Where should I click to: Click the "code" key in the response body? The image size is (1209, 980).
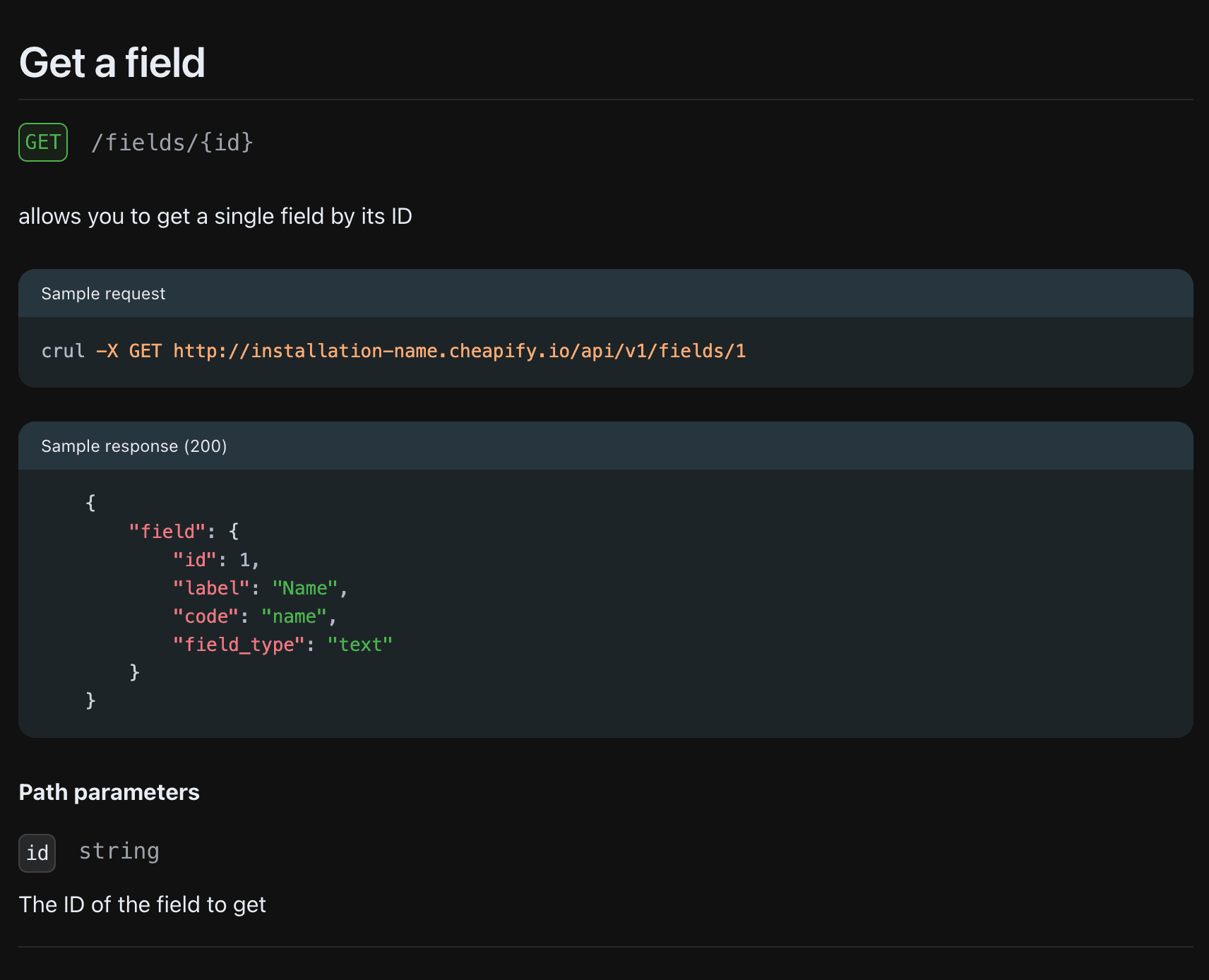(x=206, y=616)
